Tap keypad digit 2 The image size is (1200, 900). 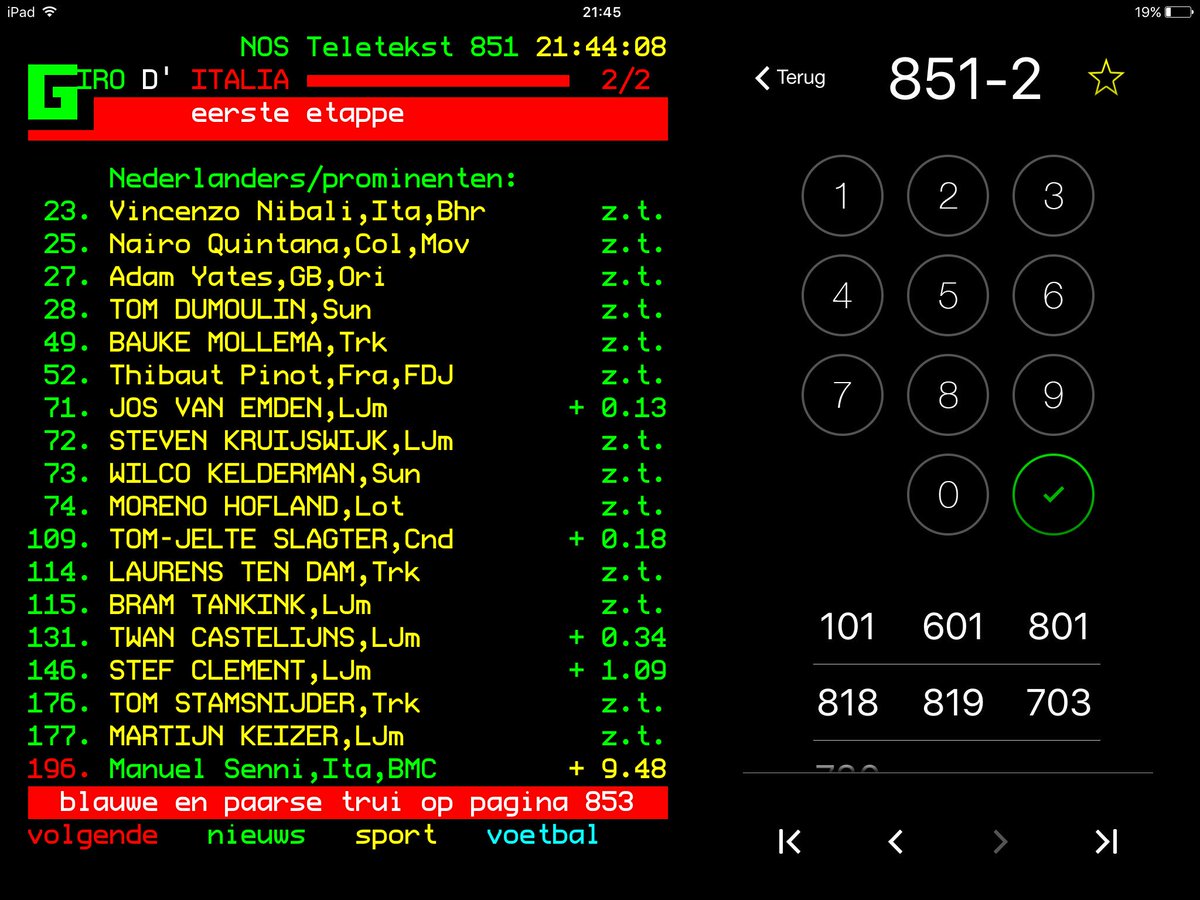pos(948,196)
